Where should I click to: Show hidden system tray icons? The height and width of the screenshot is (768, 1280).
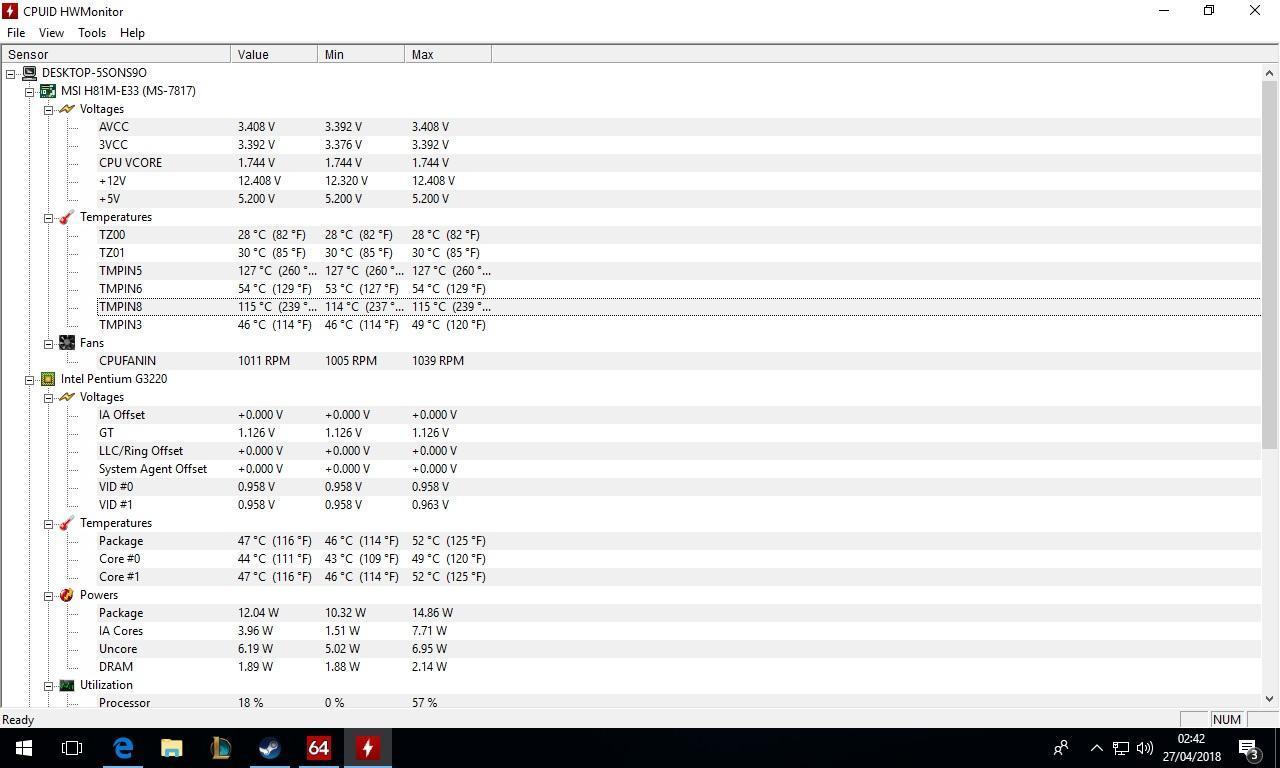click(x=1096, y=748)
